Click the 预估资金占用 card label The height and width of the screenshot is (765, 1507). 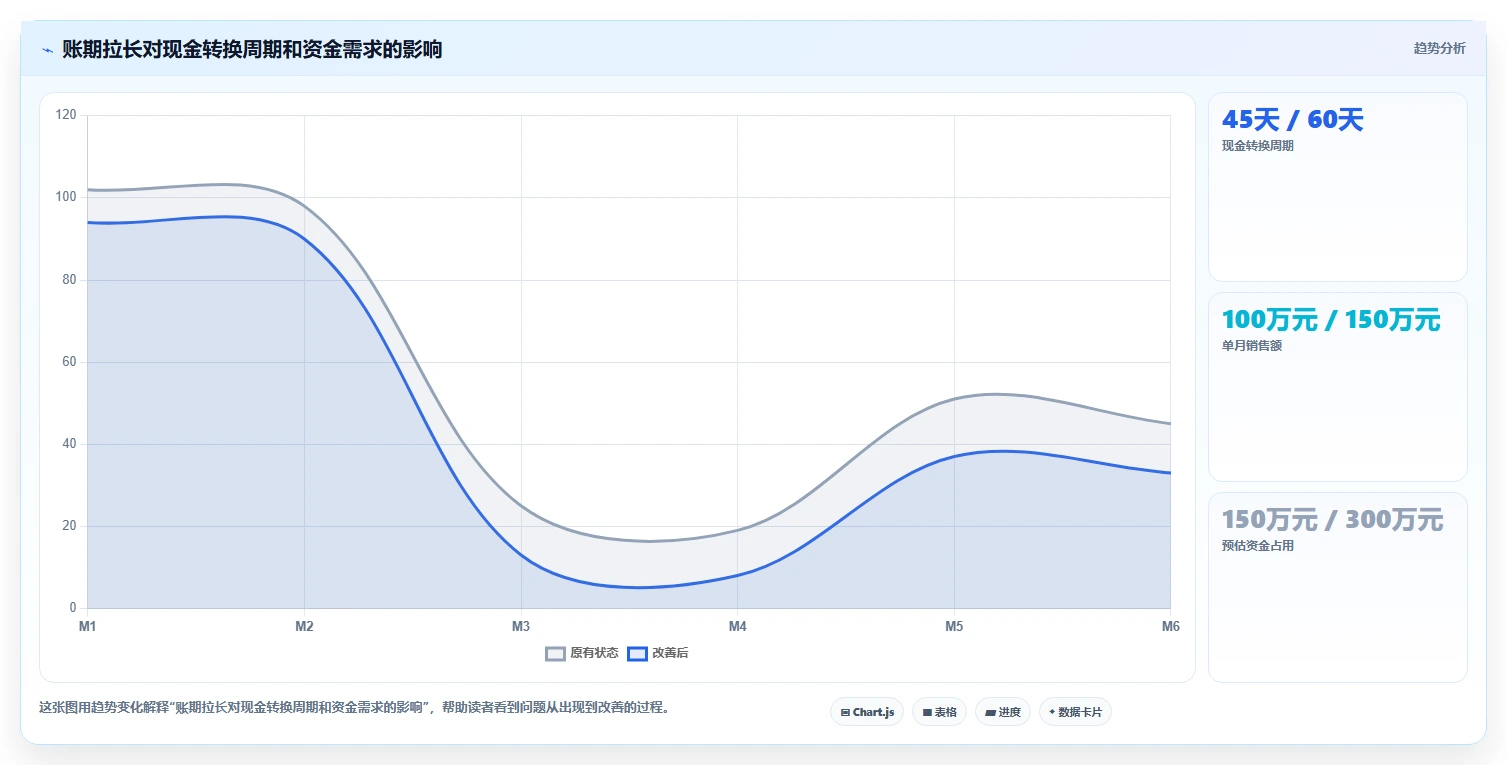pos(1257,546)
